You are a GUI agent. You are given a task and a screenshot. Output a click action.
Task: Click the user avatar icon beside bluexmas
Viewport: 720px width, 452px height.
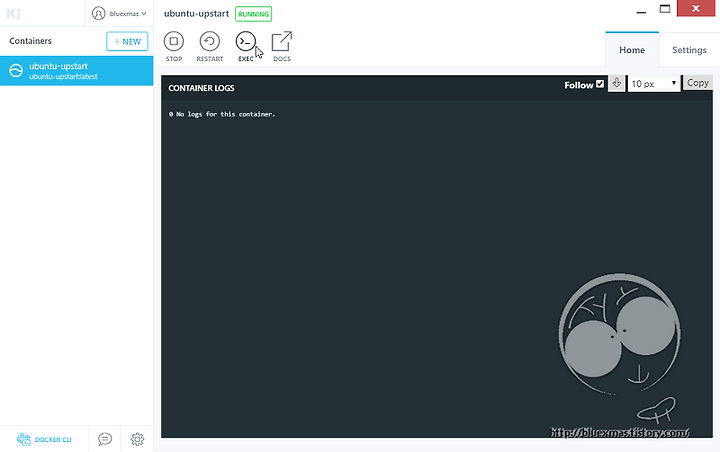pyautogui.click(x=98, y=13)
